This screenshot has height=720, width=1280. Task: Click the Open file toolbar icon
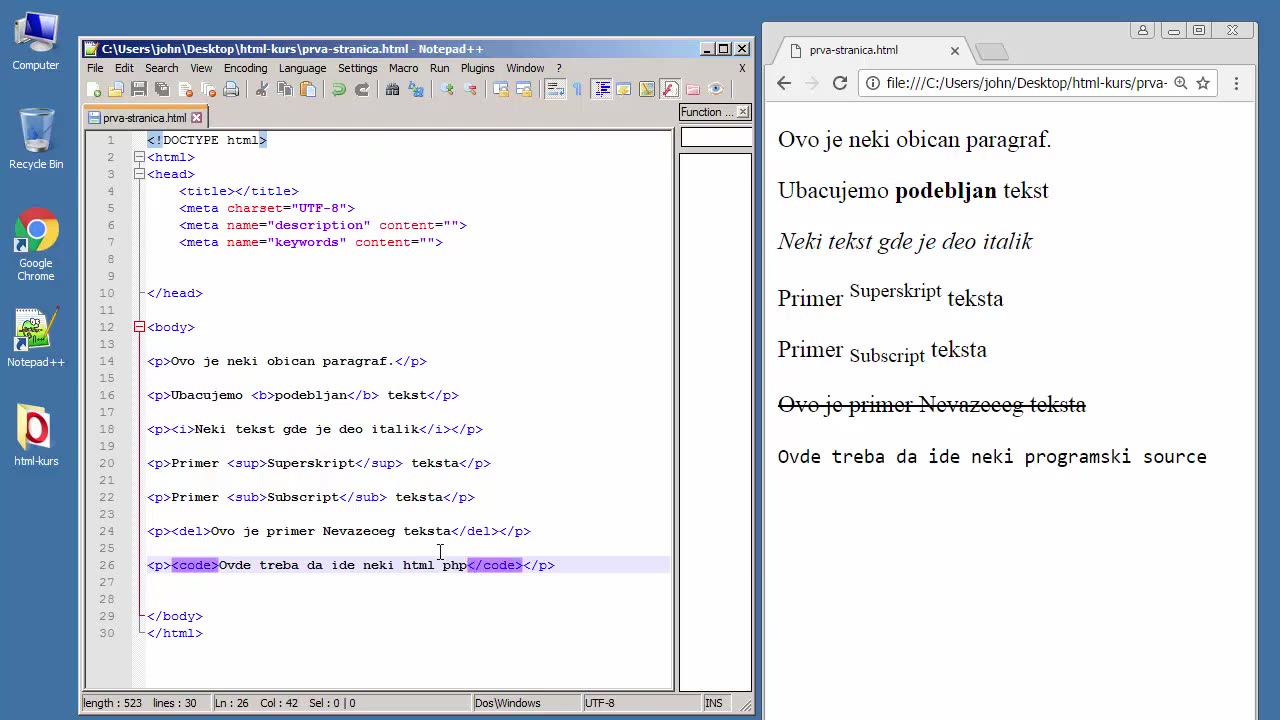(x=116, y=89)
